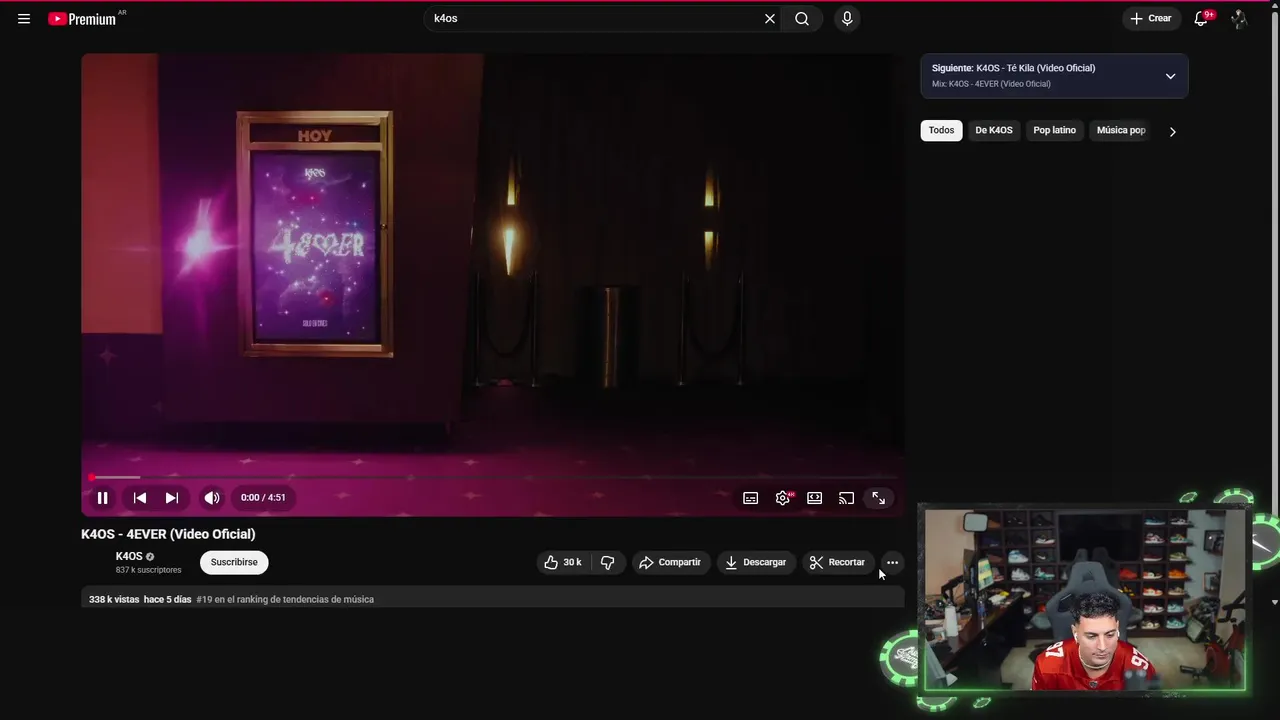Select the Todos filter chip
This screenshot has height=720, width=1280.
941,130
